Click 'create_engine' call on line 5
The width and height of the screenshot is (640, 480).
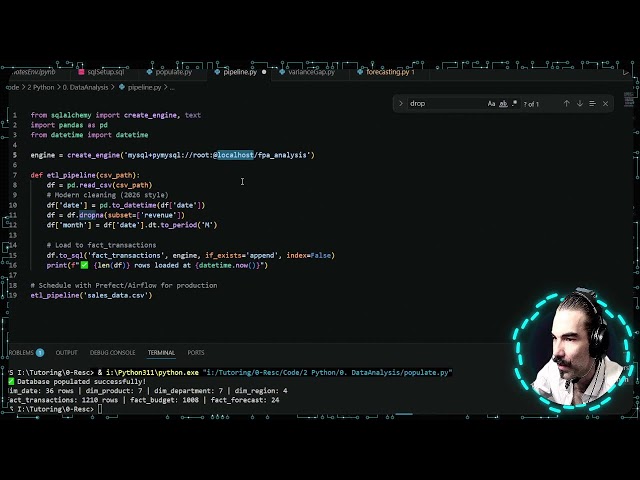click(x=93, y=155)
